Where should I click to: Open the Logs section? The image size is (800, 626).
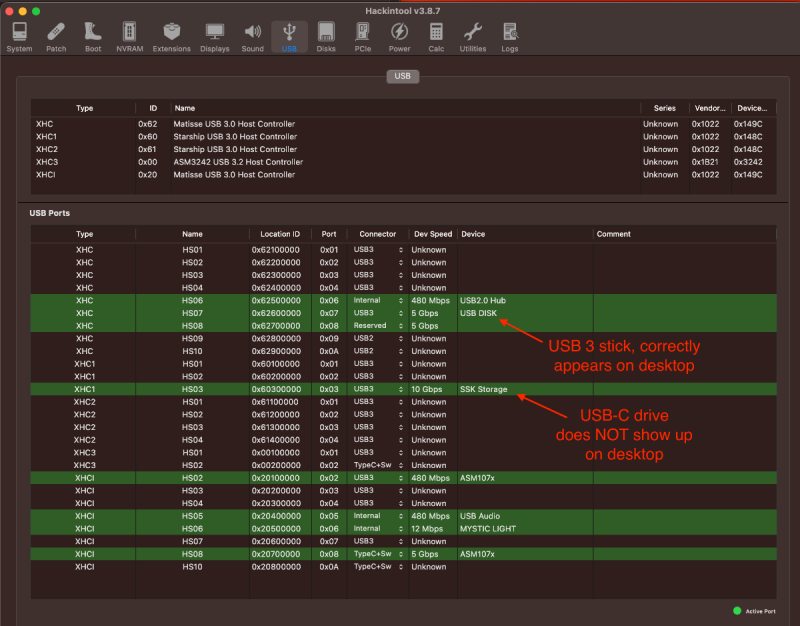(510, 35)
